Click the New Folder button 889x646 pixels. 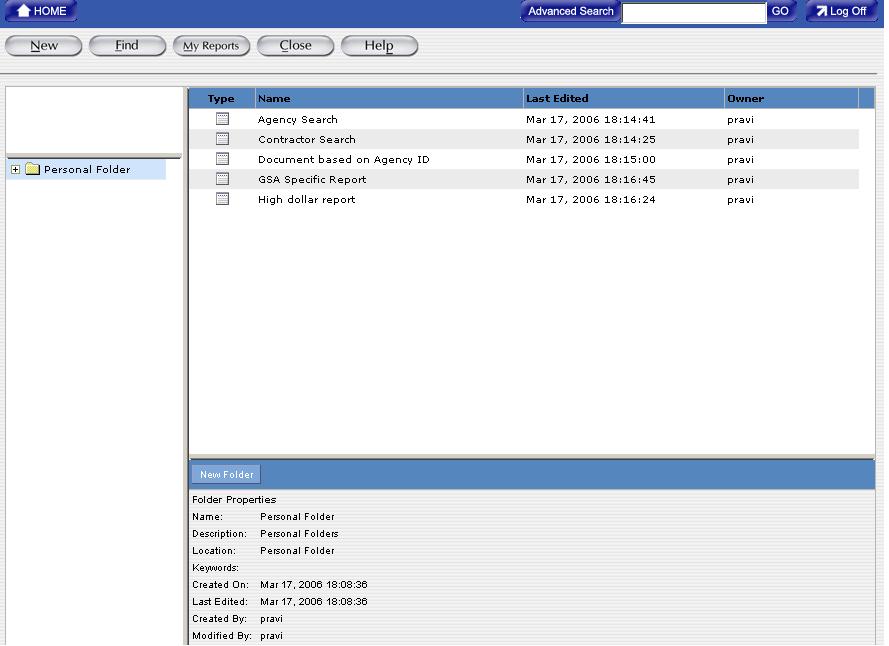coord(226,474)
